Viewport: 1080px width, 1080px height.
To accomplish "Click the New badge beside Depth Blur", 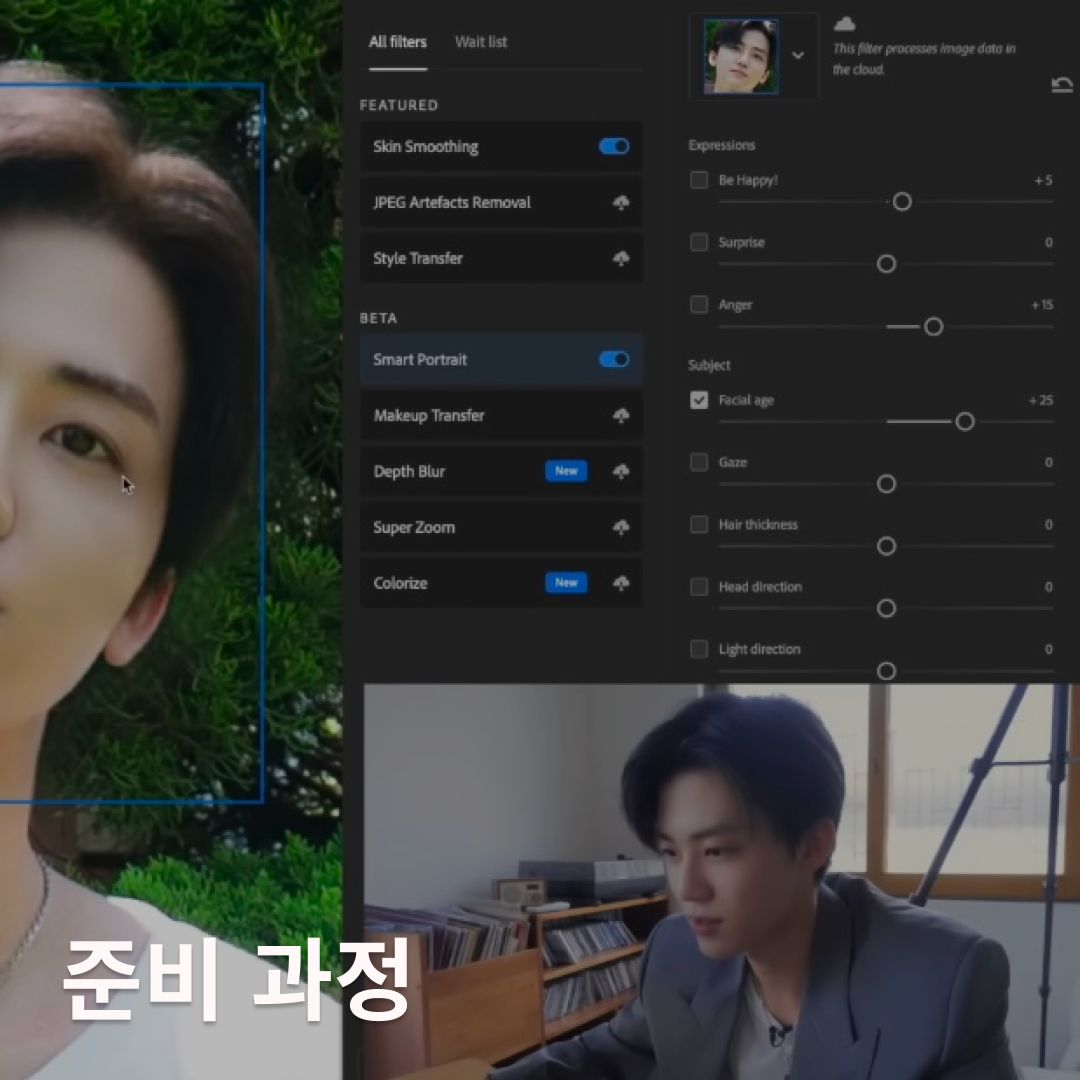I will click(566, 471).
